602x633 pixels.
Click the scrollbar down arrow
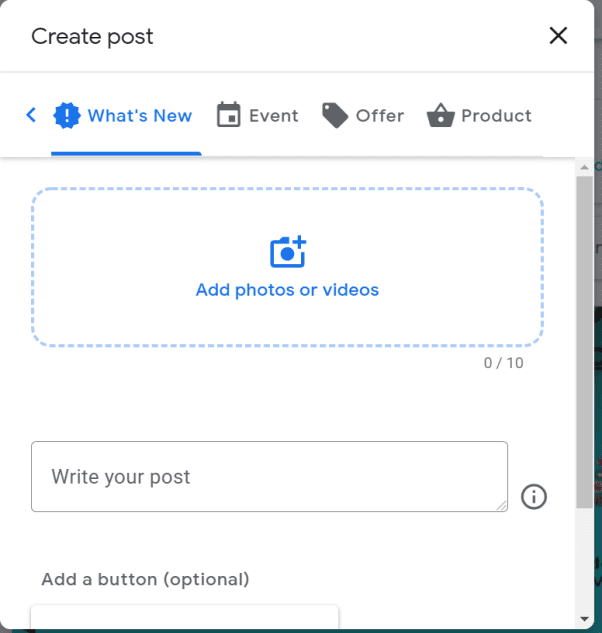(x=584, y=618)
